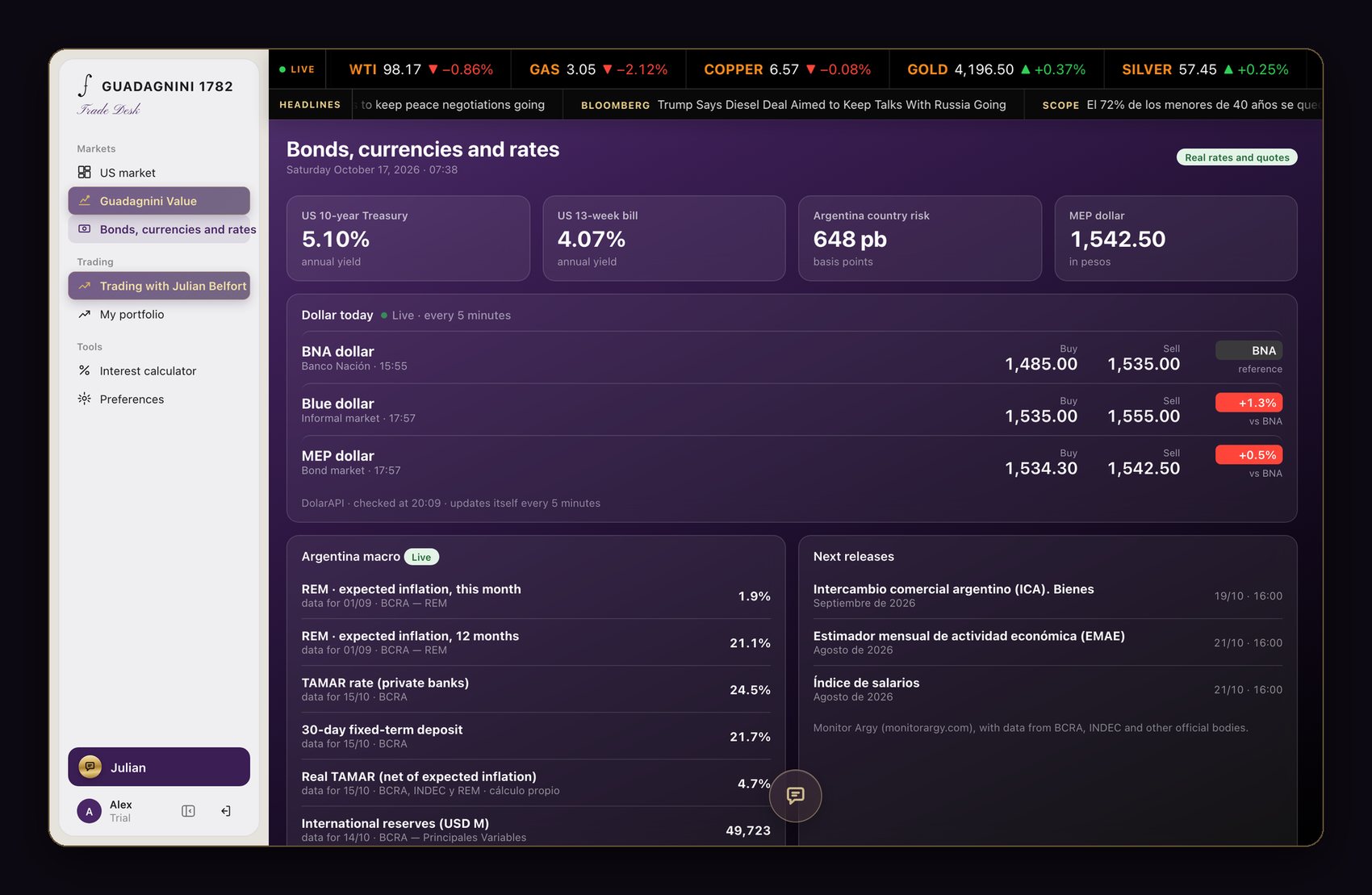Select the COPPER ticker quote

click(x=787, y=69)
